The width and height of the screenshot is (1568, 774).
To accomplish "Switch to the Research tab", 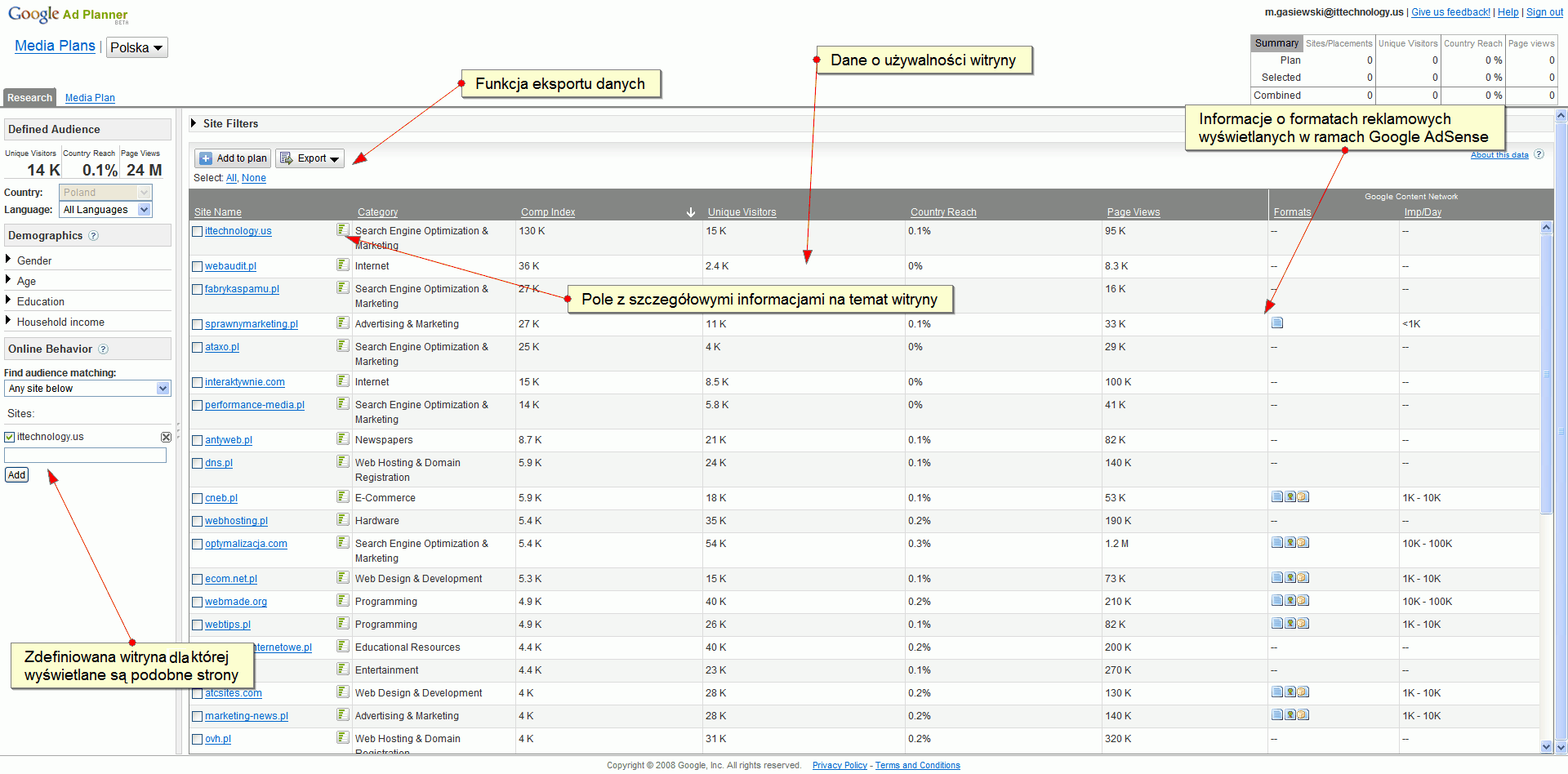I will click(29, 97).
